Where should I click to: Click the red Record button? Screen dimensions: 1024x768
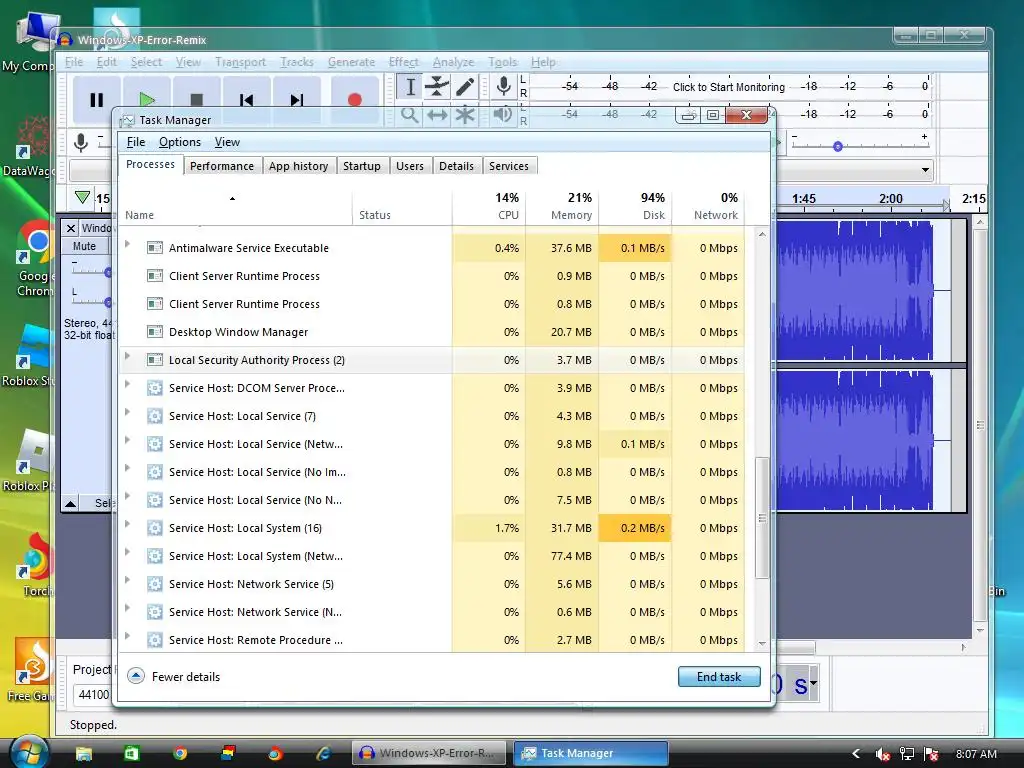354,100
